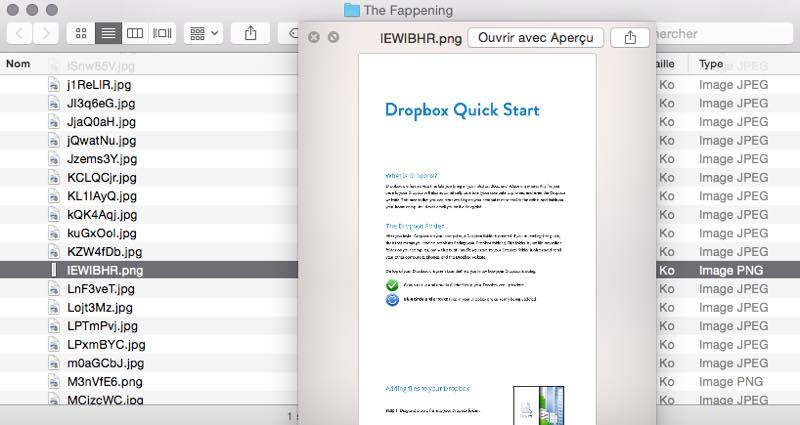Click the Quick Look fullscreen toggle icon
This screenshot has height=425, width=800.
tap(333, 37)
